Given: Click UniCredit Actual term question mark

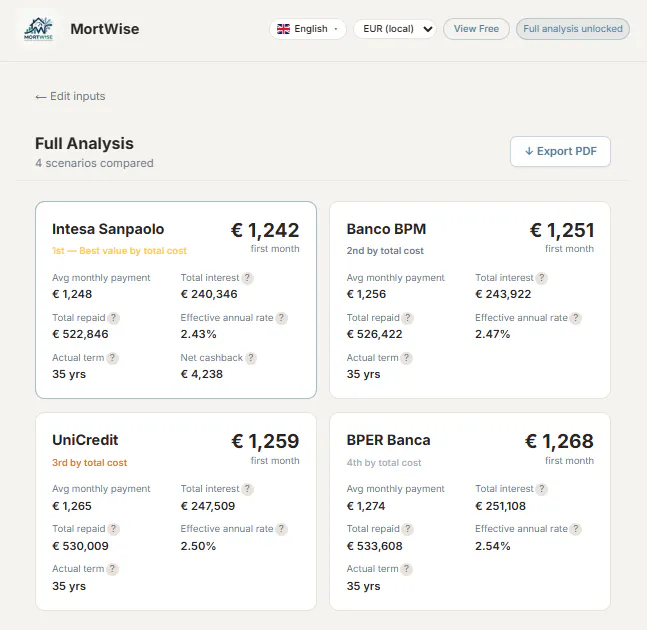Looking at the screenshot, I should (112, 569).
